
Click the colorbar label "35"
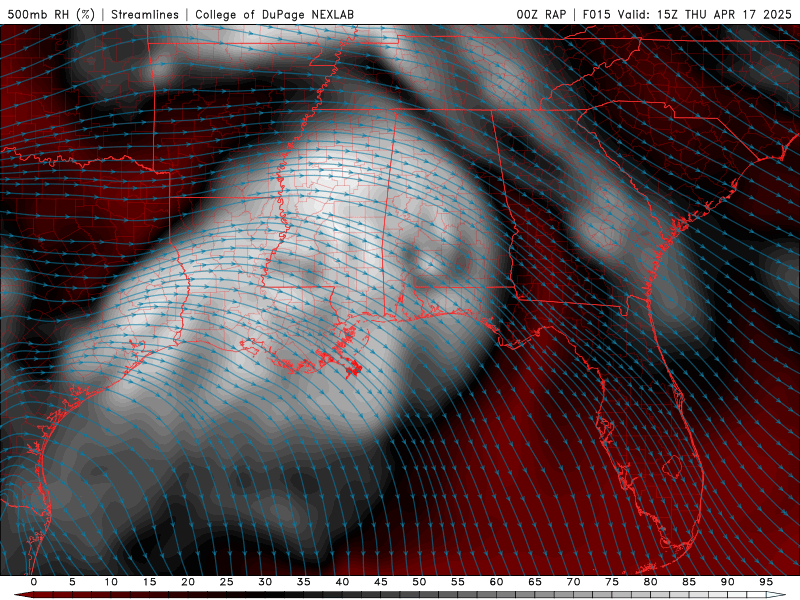click(304, 582)
